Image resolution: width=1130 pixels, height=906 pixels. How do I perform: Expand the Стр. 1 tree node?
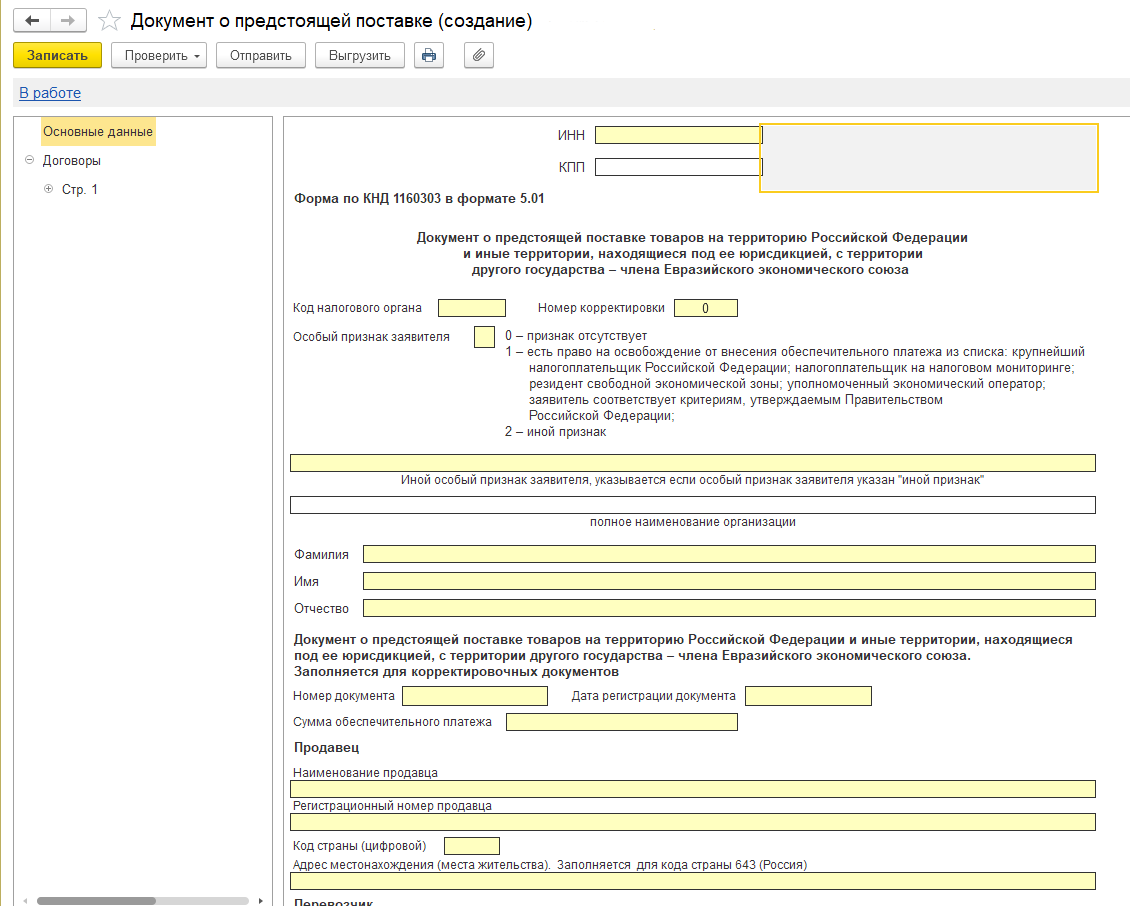pyautogui.click(x=48, y=189)
